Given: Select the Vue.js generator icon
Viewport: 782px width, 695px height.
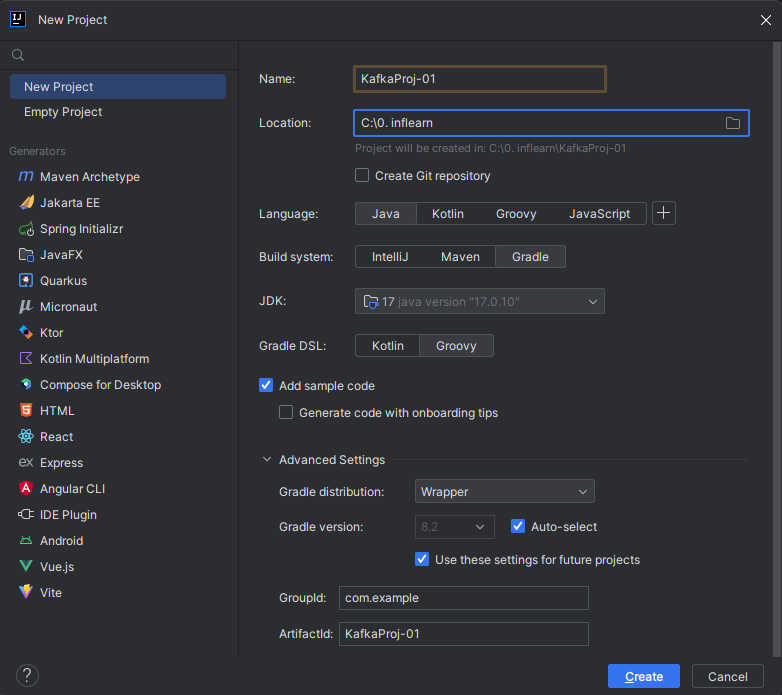Looking at the screenshot, I should [26, 566].
